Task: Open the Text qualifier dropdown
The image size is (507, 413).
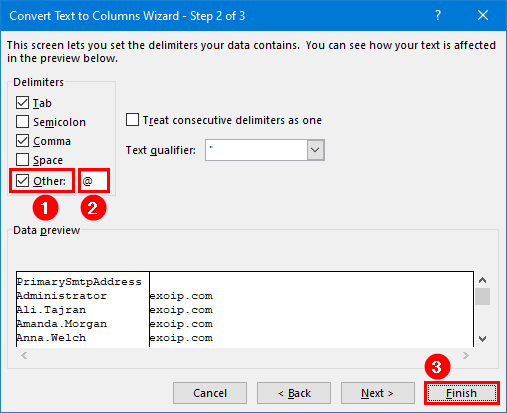Action: (x=315, y=150)
